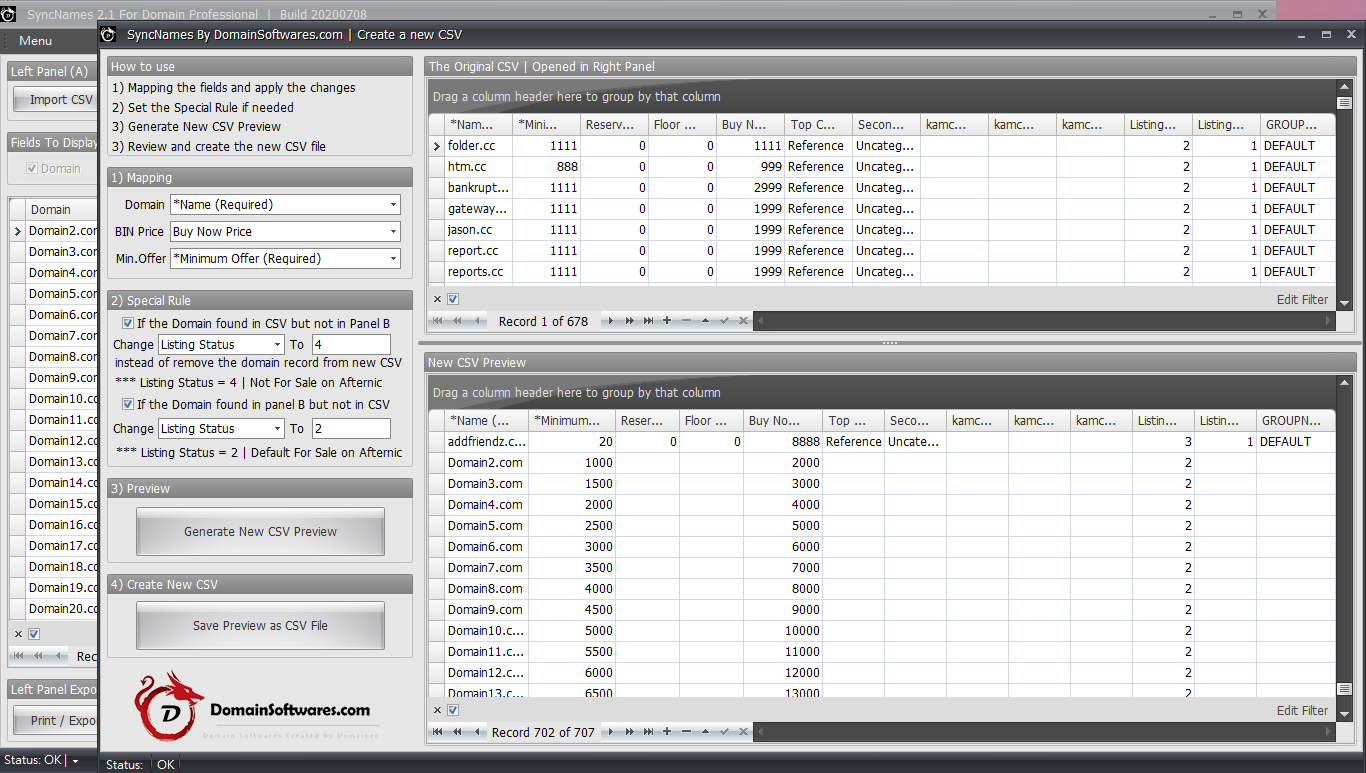Sort by Buy No... column header in New CSV Preview
The height and width of the screenshot is (773, 1366).
(783, 421)
